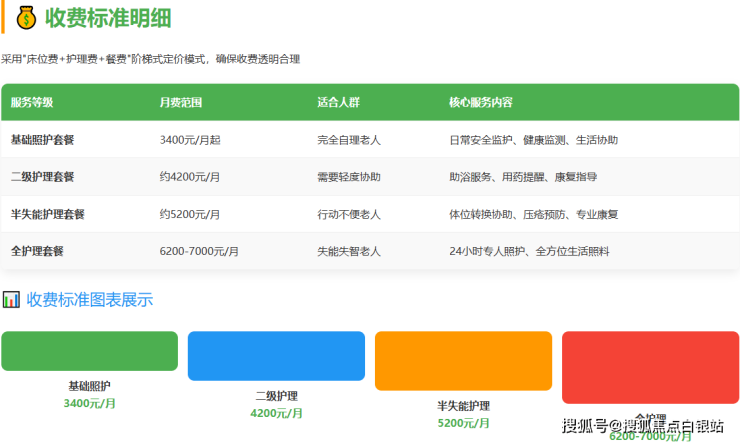Click the green 基础照护 chart bar

[x=89, y=351]
